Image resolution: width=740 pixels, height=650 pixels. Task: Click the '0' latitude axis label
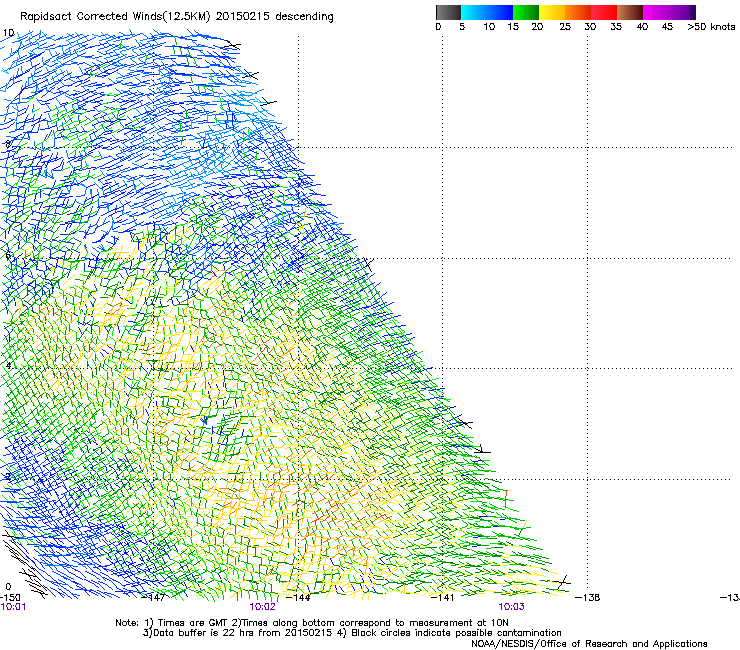click(x=8, y=587)
